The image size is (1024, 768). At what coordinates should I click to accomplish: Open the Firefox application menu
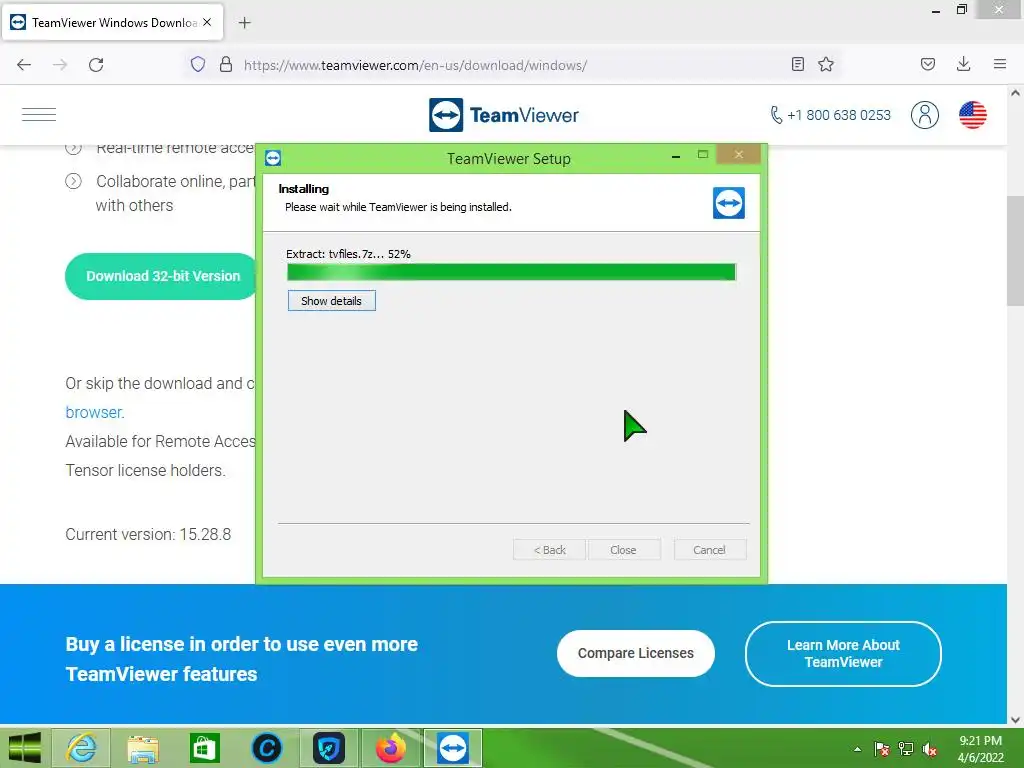point(1000,64)
